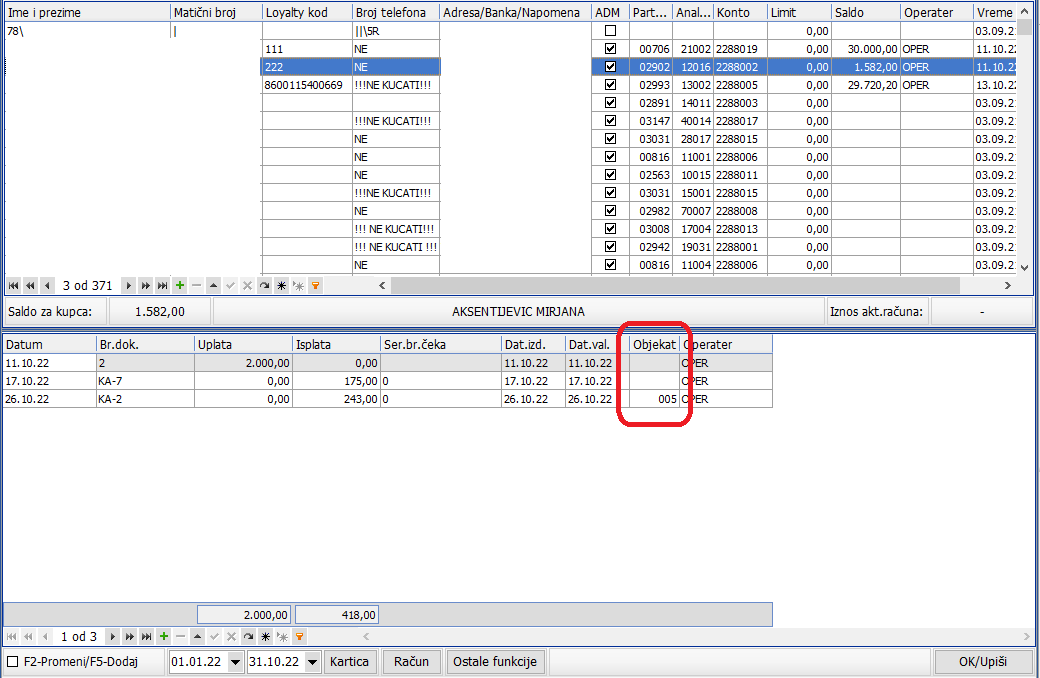Jump to last record in transactions navigator

click(146, 636)
